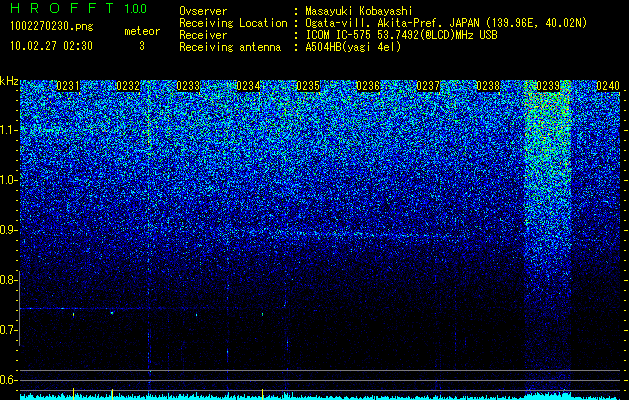This screenshot has width=629, height=400.
Task: Click the meteor count value 3
Action: pos(142,46)
